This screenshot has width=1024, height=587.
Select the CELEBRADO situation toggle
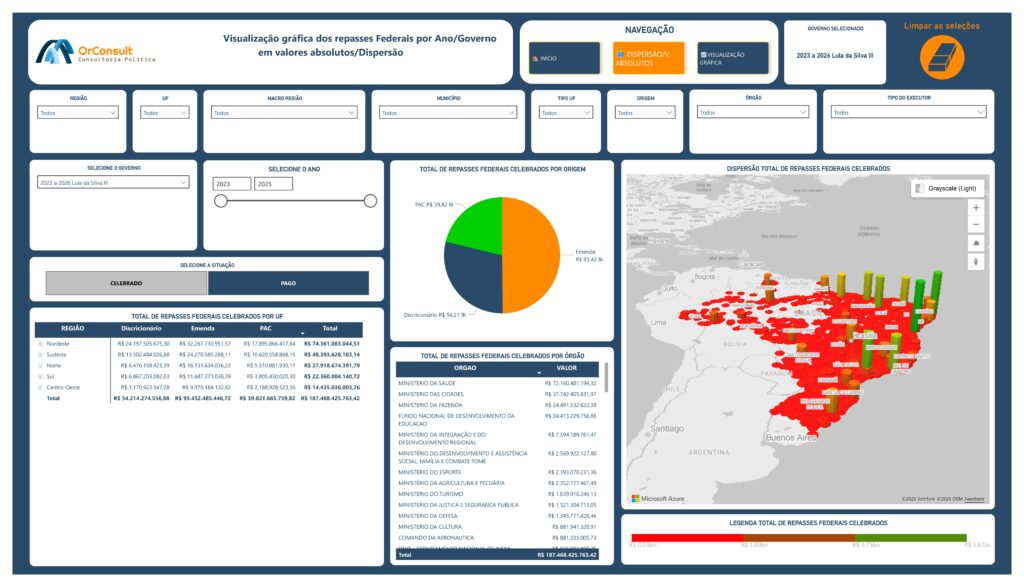click(126, 283)
